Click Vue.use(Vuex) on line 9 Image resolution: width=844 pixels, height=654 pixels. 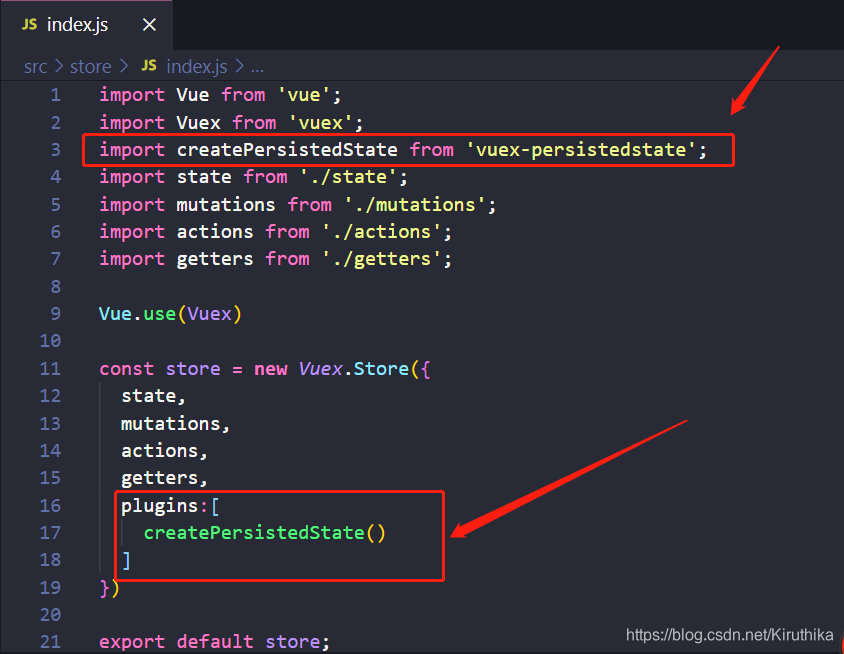[x=171, y=314]
